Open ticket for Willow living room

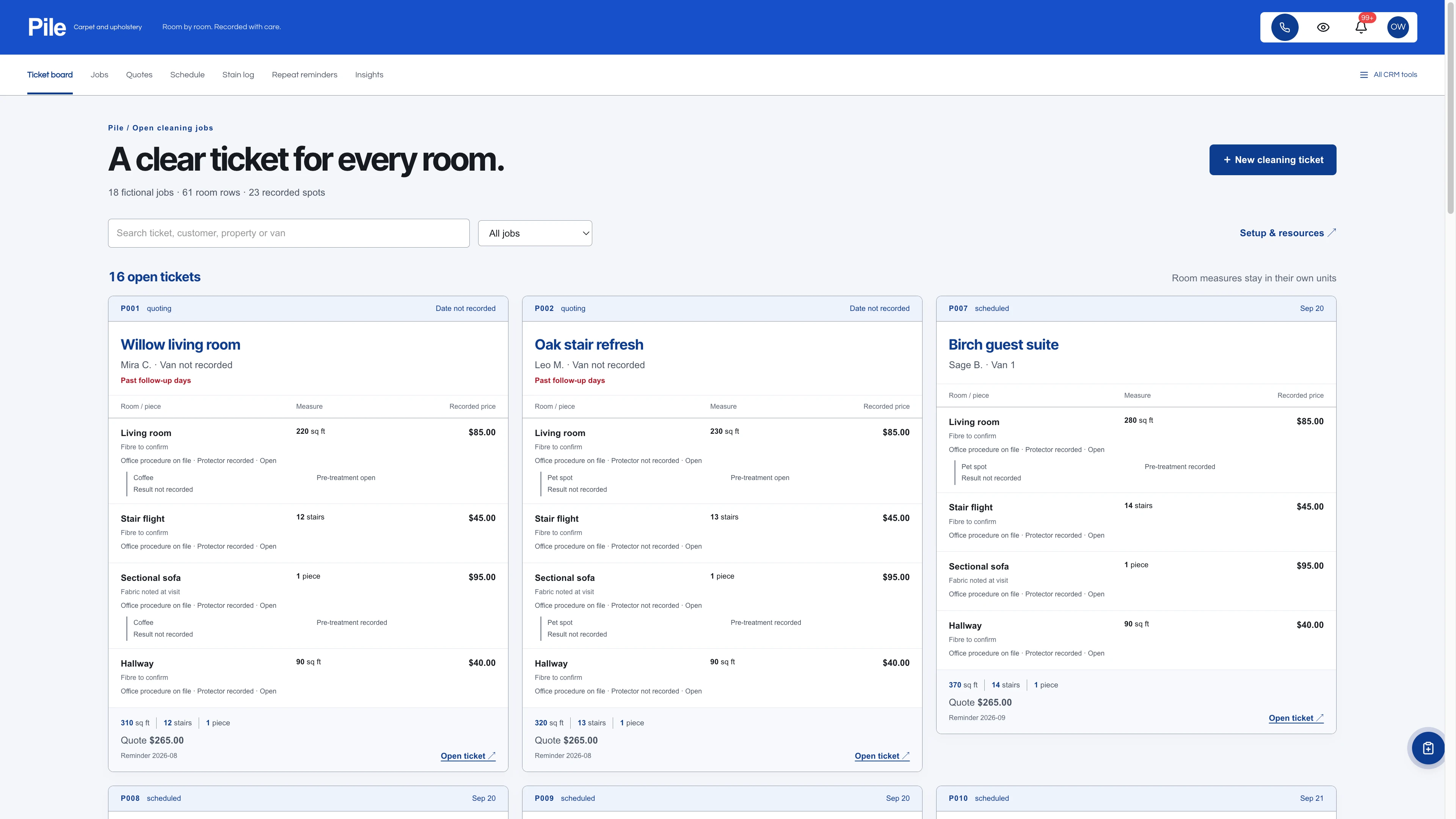pos(468,756)
